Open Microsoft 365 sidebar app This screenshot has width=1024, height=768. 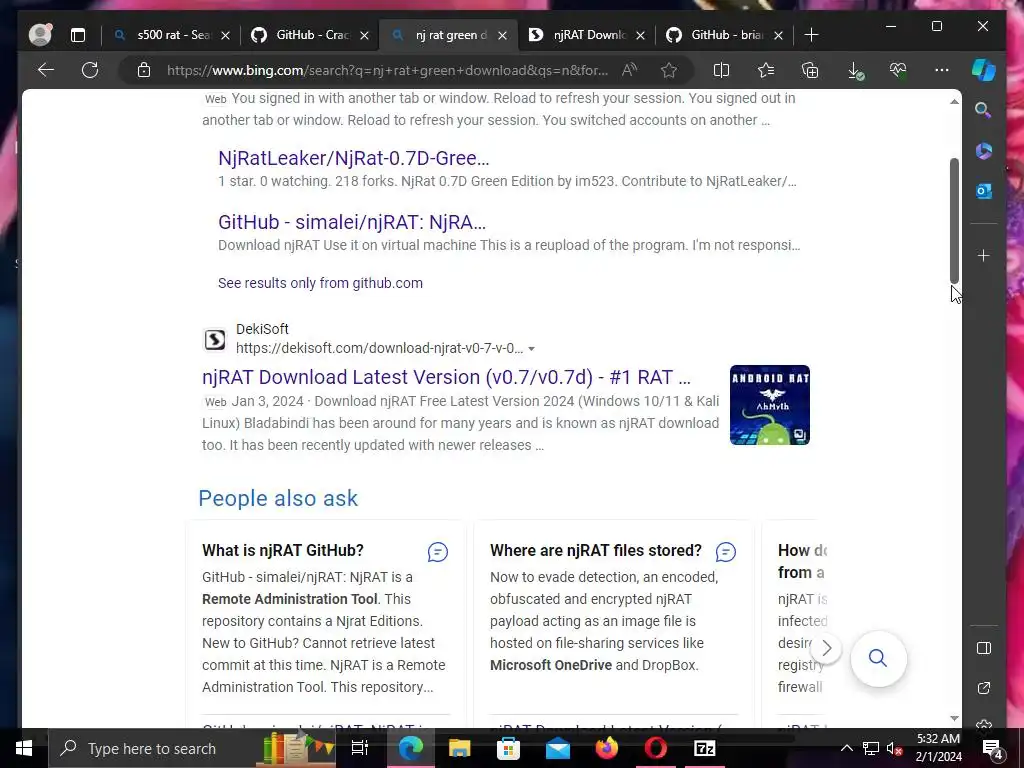(x=984, y=151)
